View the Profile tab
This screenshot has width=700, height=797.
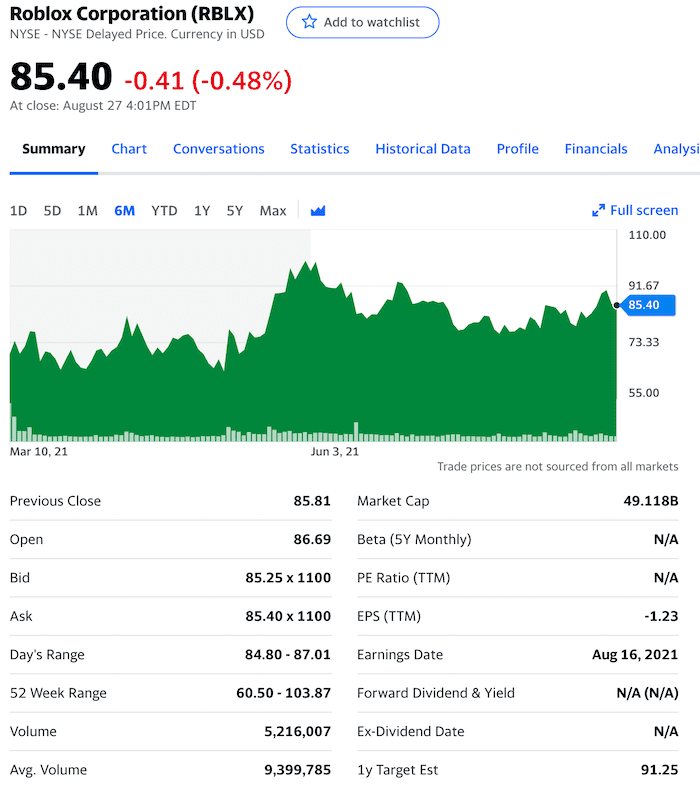(518, 149)
